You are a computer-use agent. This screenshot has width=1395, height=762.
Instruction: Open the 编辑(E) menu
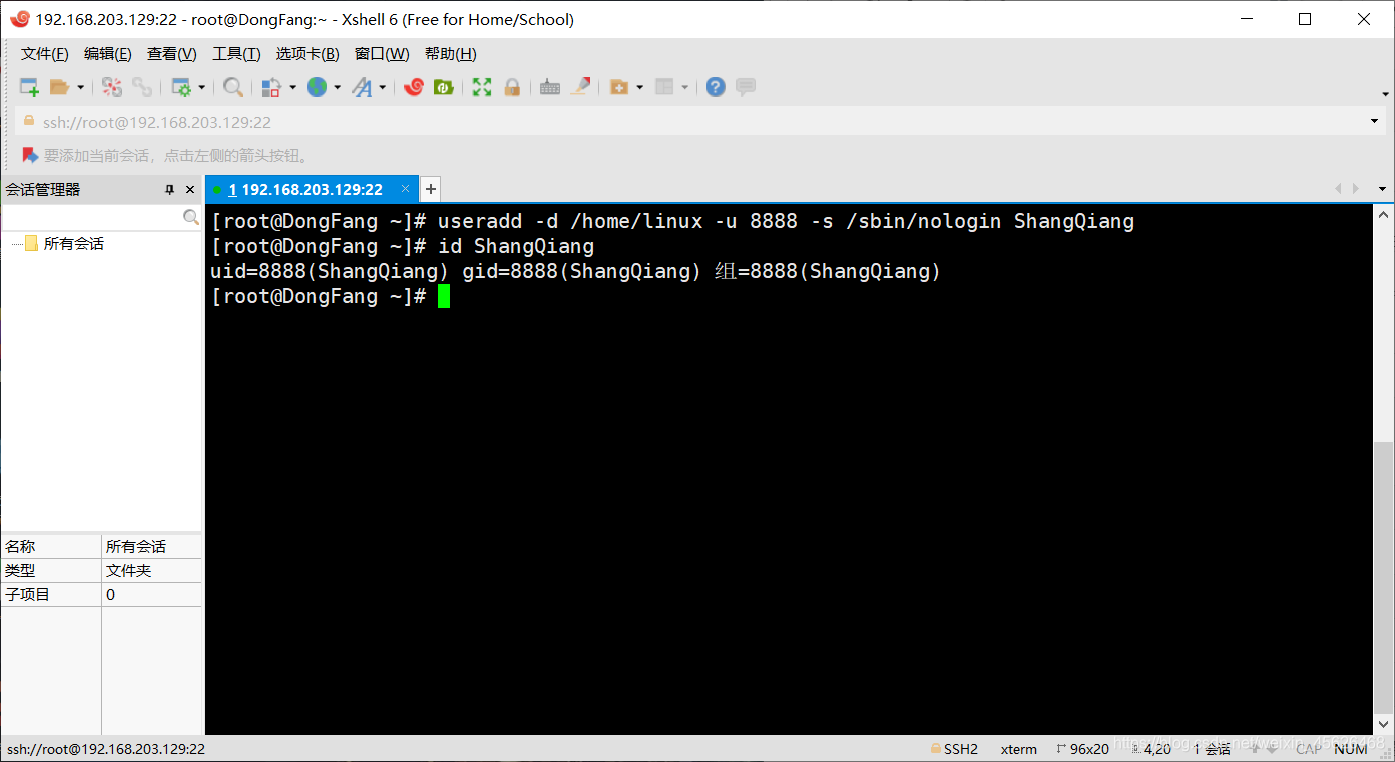(x=108, y=54)
